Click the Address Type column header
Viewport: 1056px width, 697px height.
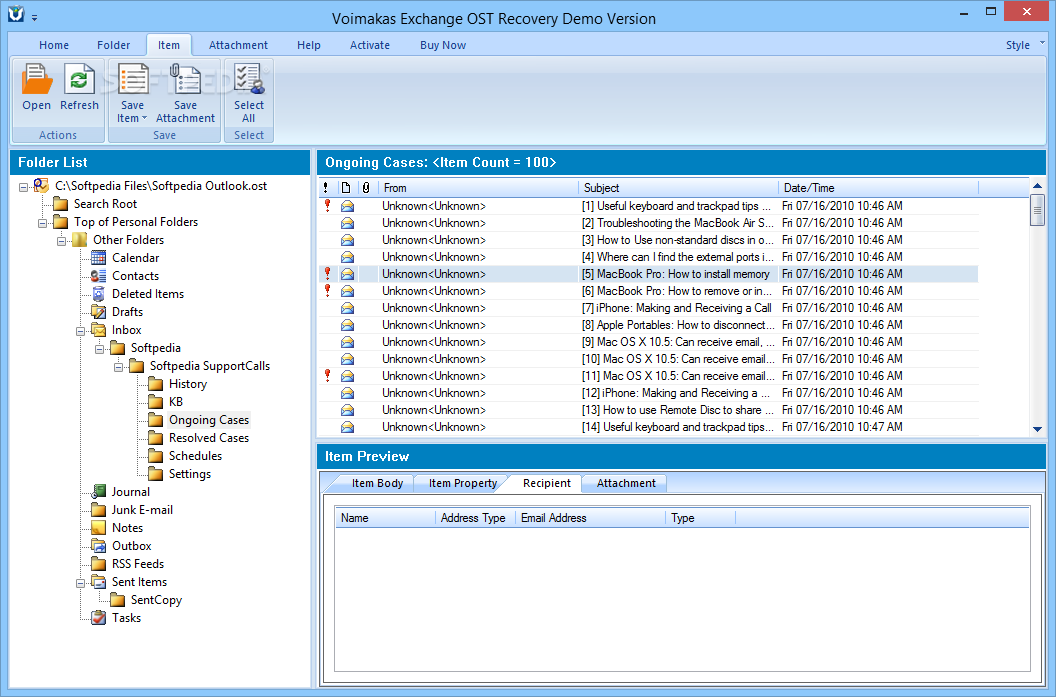(x=475, y=518)
